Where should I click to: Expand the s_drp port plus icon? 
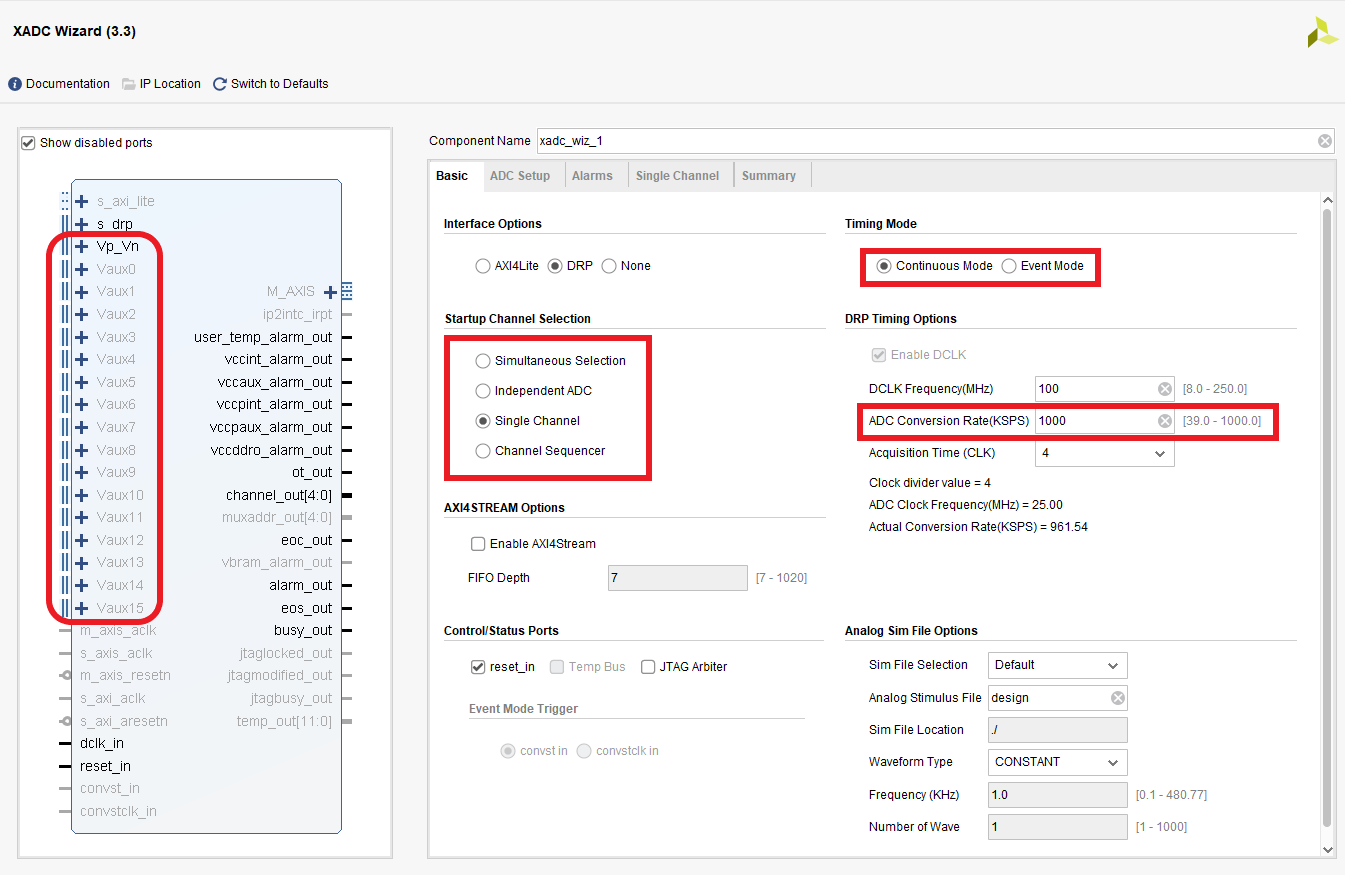(x=82, y=224)
